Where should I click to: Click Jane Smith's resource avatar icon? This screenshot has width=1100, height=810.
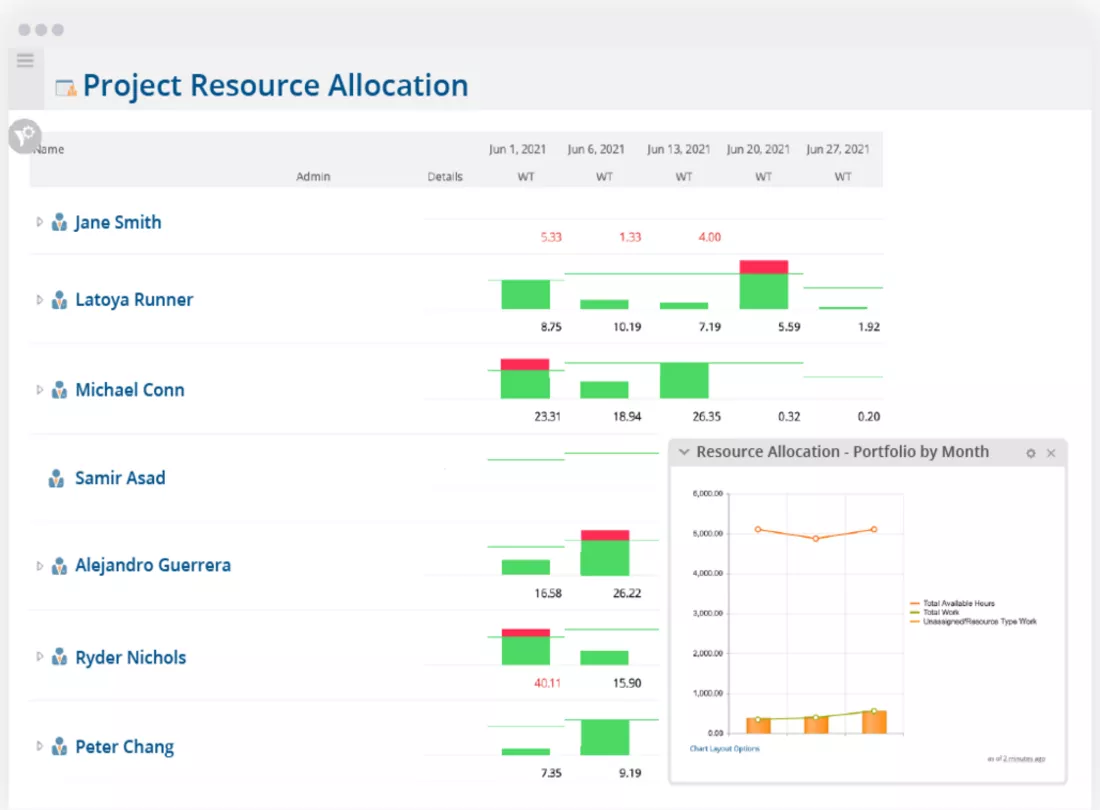(x=60, y=222)
